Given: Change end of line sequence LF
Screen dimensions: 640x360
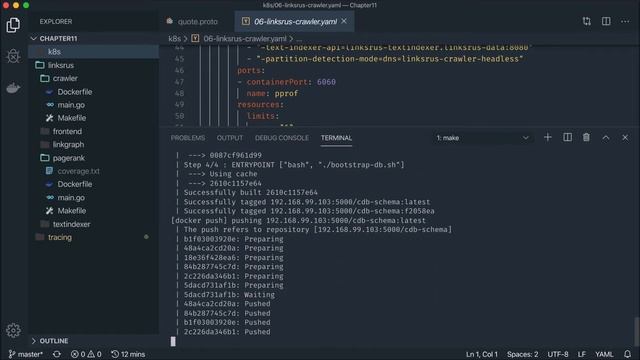Looking at the screenshot, I should [582, 354].
